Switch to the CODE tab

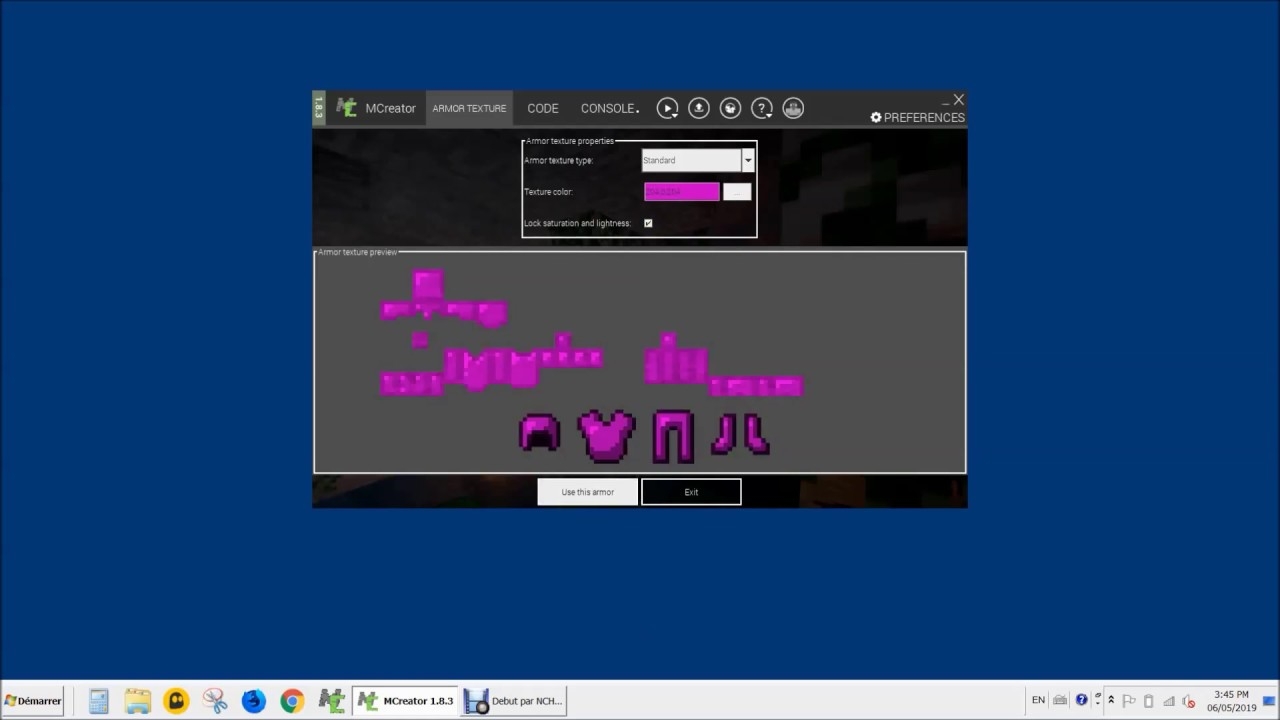pyautogui.click(x=543, y=108)
